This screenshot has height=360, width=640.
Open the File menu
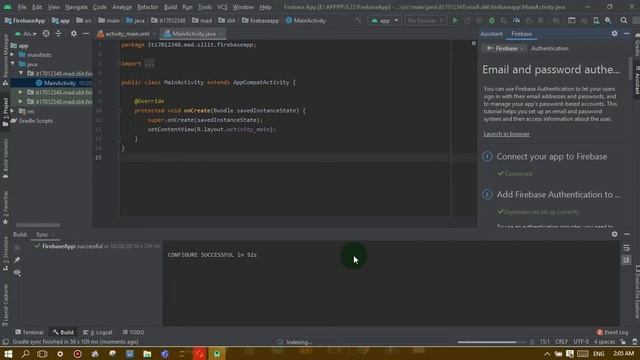tap(22, 7)
